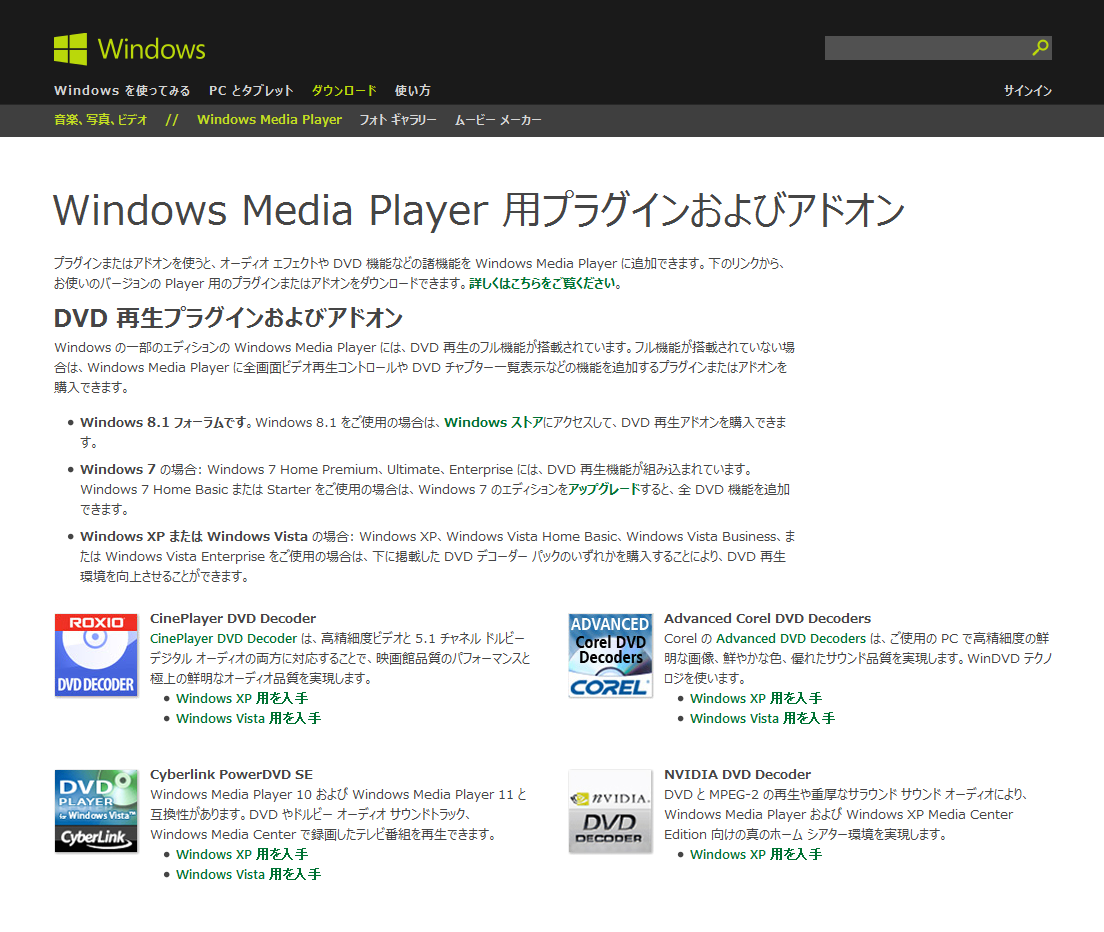This screenshot has width=1104, height=932.
Task: Open the '使い方' menu
Action: (x=413, y=91)
